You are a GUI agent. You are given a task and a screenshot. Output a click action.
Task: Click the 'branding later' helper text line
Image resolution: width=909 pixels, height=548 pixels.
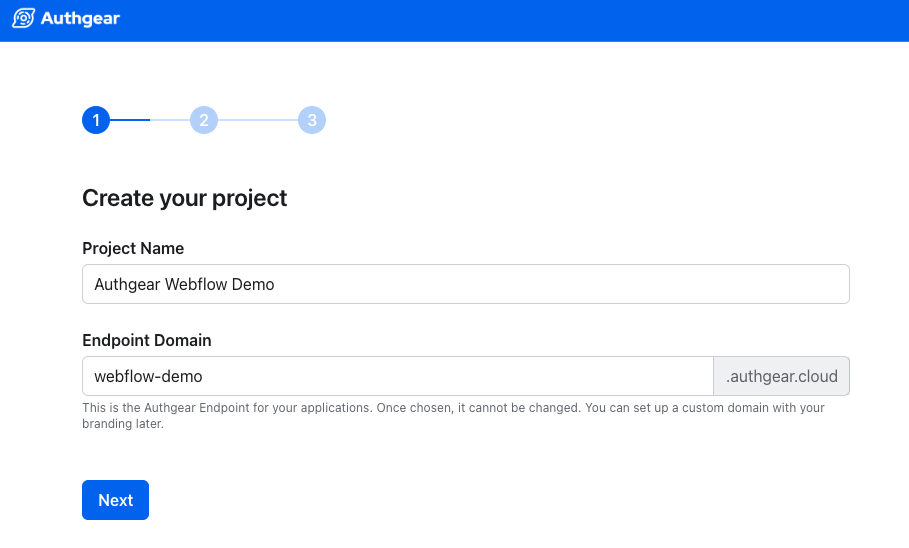pos(122,423)
